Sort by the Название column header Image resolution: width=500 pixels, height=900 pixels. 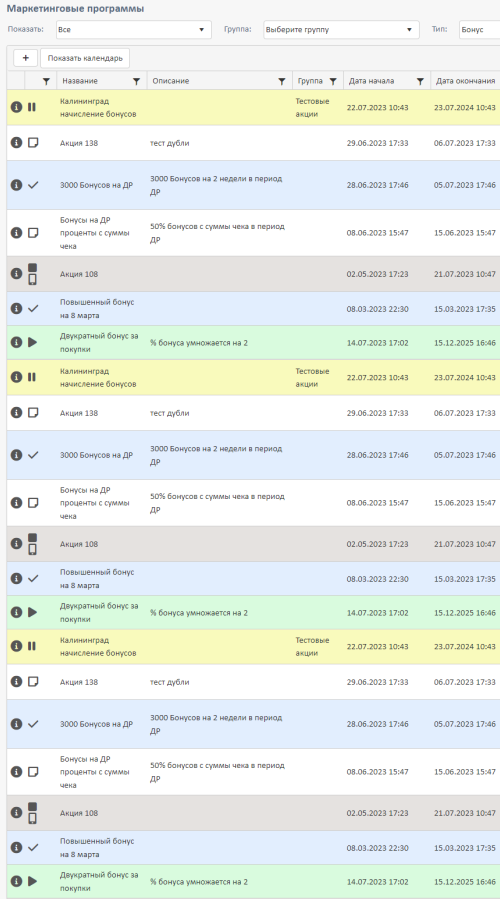pyautogui.click(x=80, y=81)
